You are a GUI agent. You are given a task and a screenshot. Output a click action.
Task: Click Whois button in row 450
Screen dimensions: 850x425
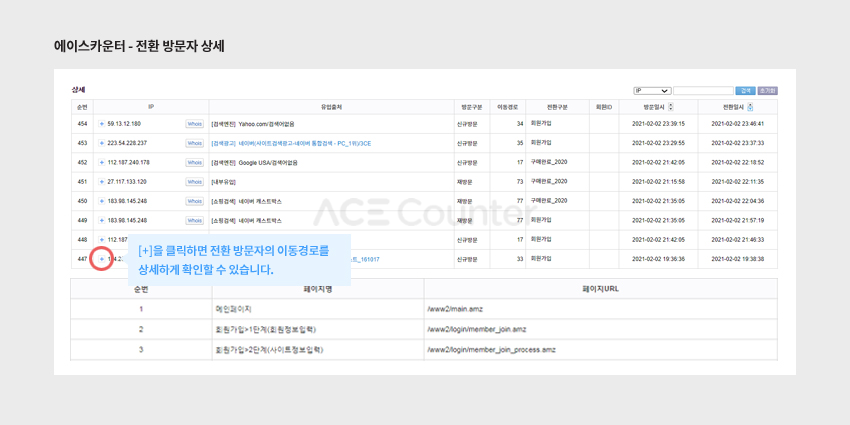194,201
